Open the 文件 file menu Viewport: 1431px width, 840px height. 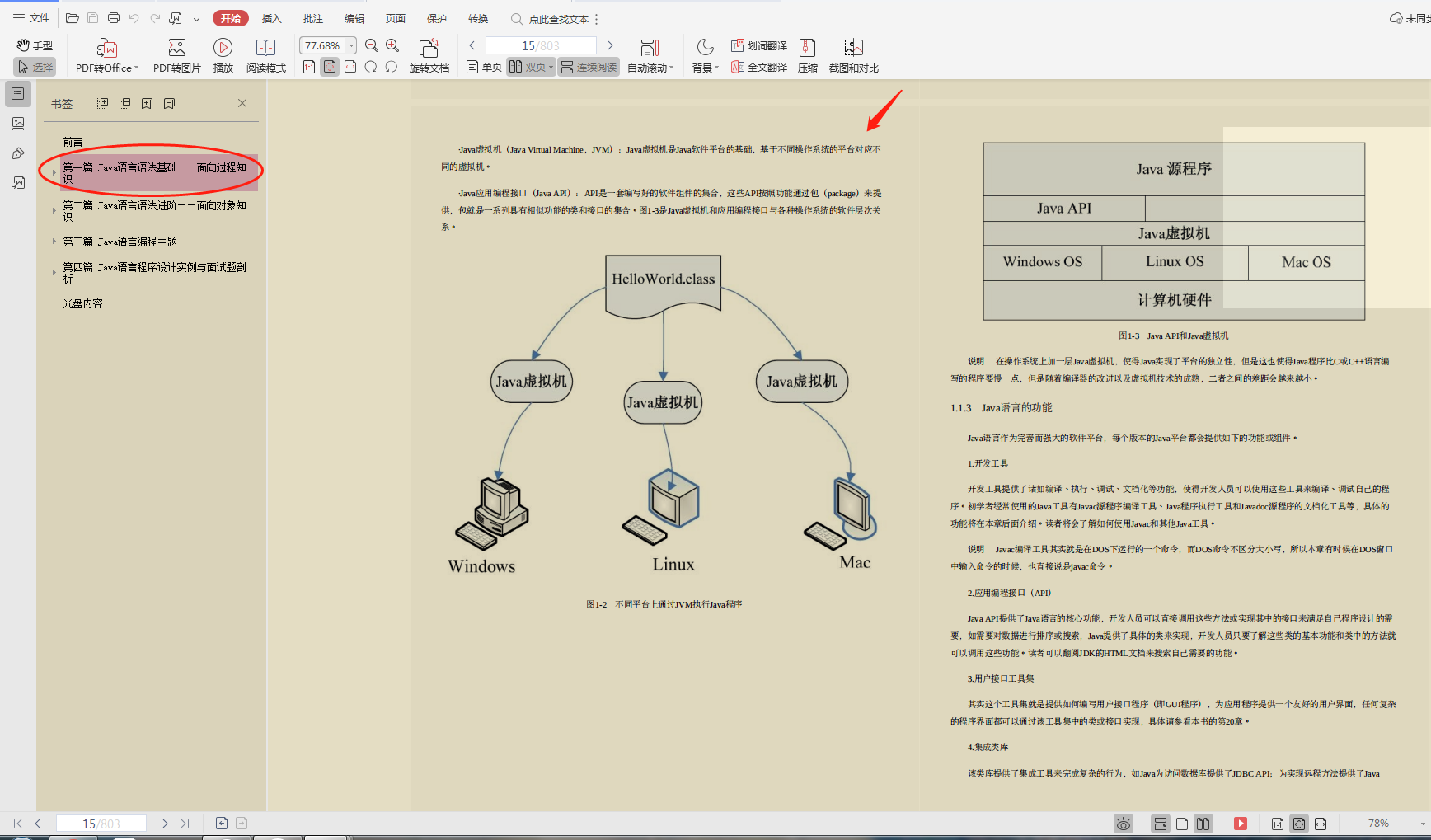[x=31, y=18]
